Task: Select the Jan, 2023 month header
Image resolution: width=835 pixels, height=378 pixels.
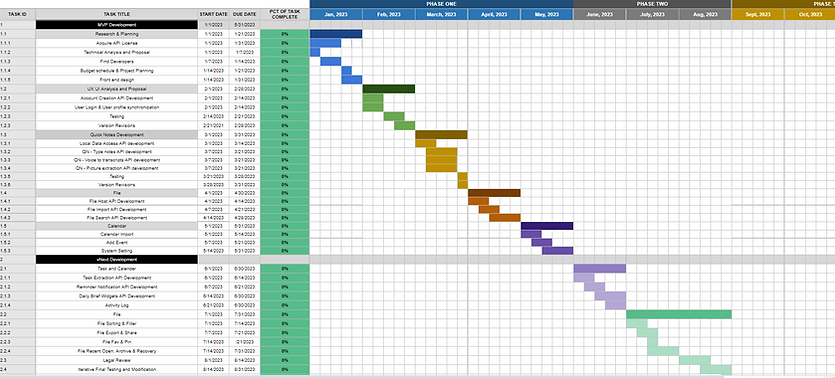Action: (336, 14)
